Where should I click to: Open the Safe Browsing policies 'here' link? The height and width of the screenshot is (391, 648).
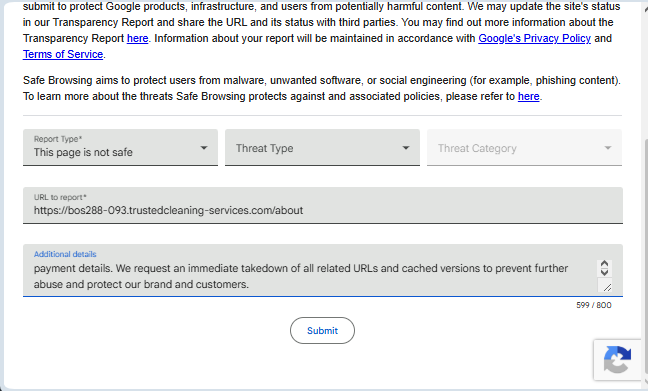(529, 96)
